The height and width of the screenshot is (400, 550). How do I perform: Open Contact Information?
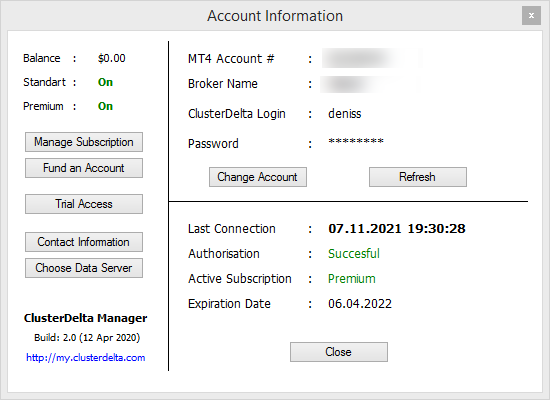click(84, 242)
